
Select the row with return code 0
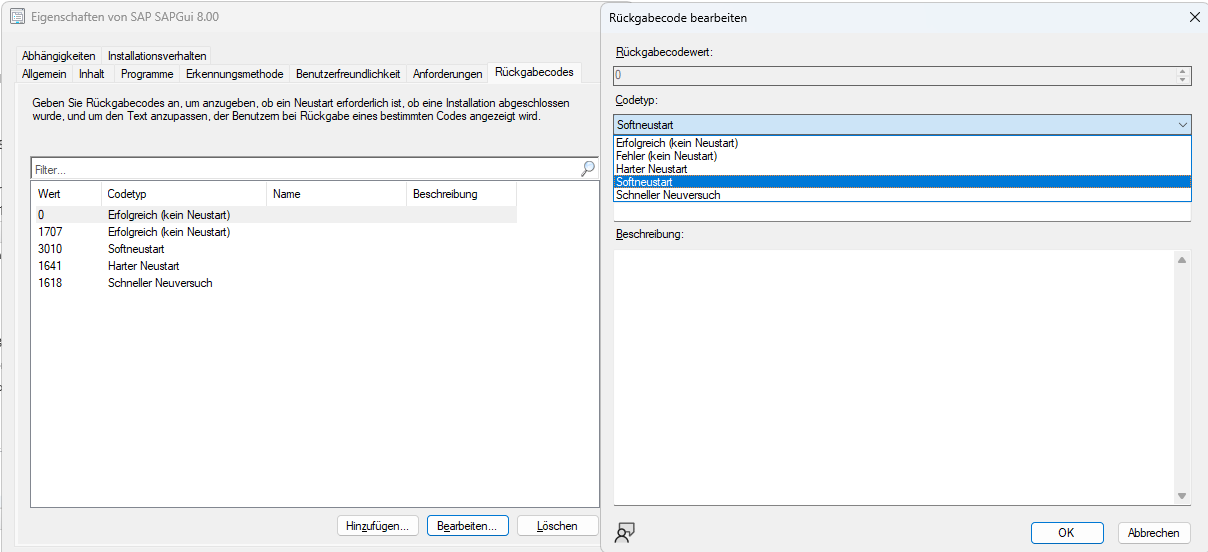(275, 215)
